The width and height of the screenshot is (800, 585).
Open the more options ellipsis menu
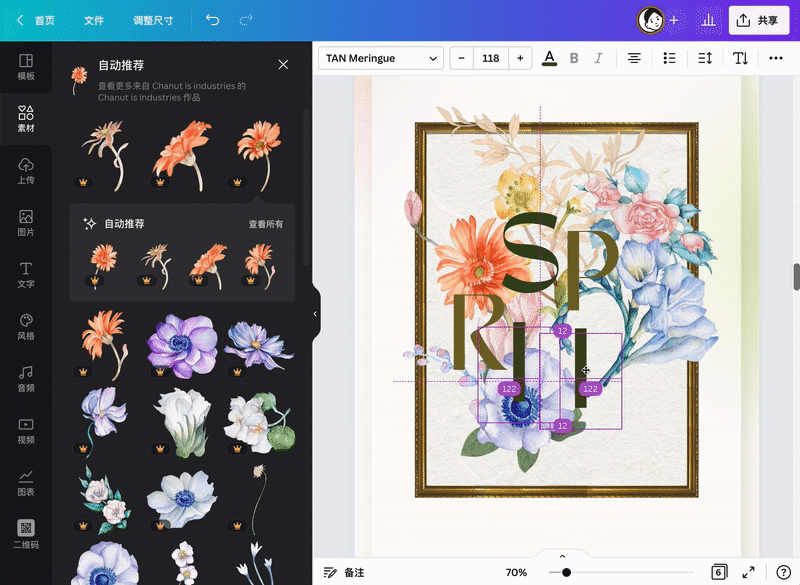[776, 58]
